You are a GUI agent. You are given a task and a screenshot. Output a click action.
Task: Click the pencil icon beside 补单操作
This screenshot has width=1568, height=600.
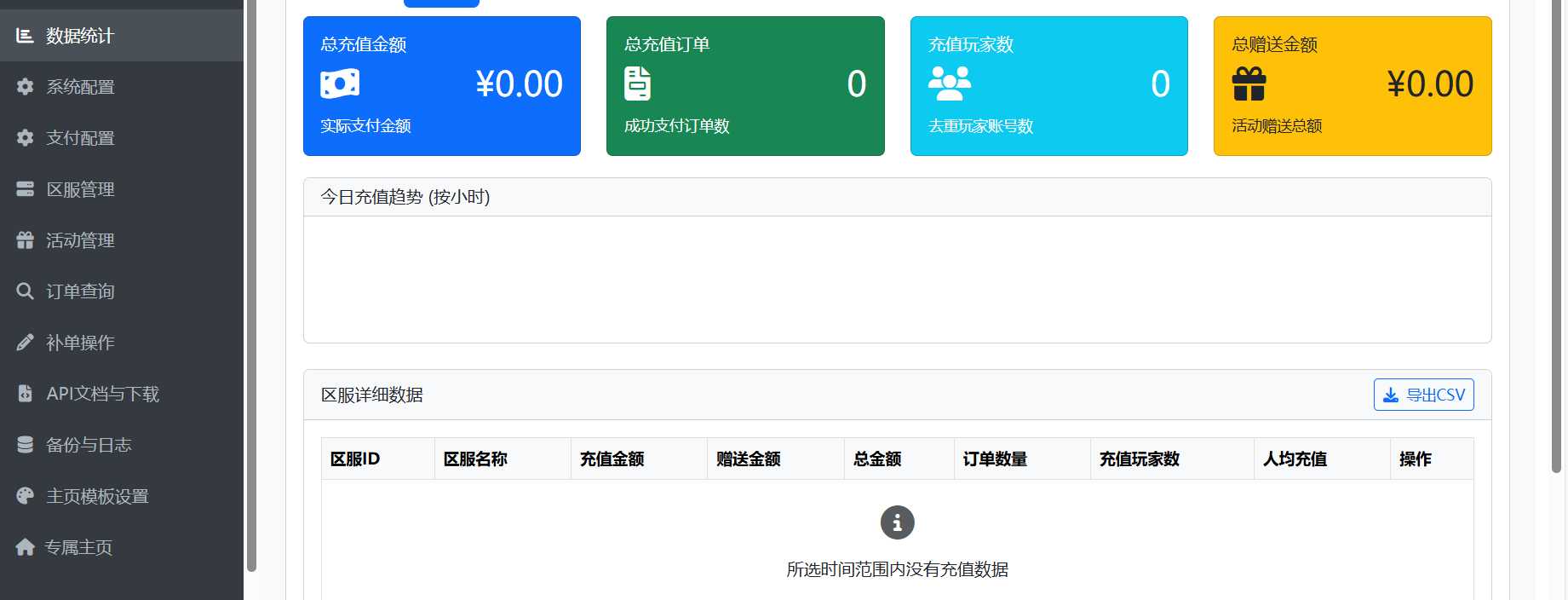click(25, 343)
